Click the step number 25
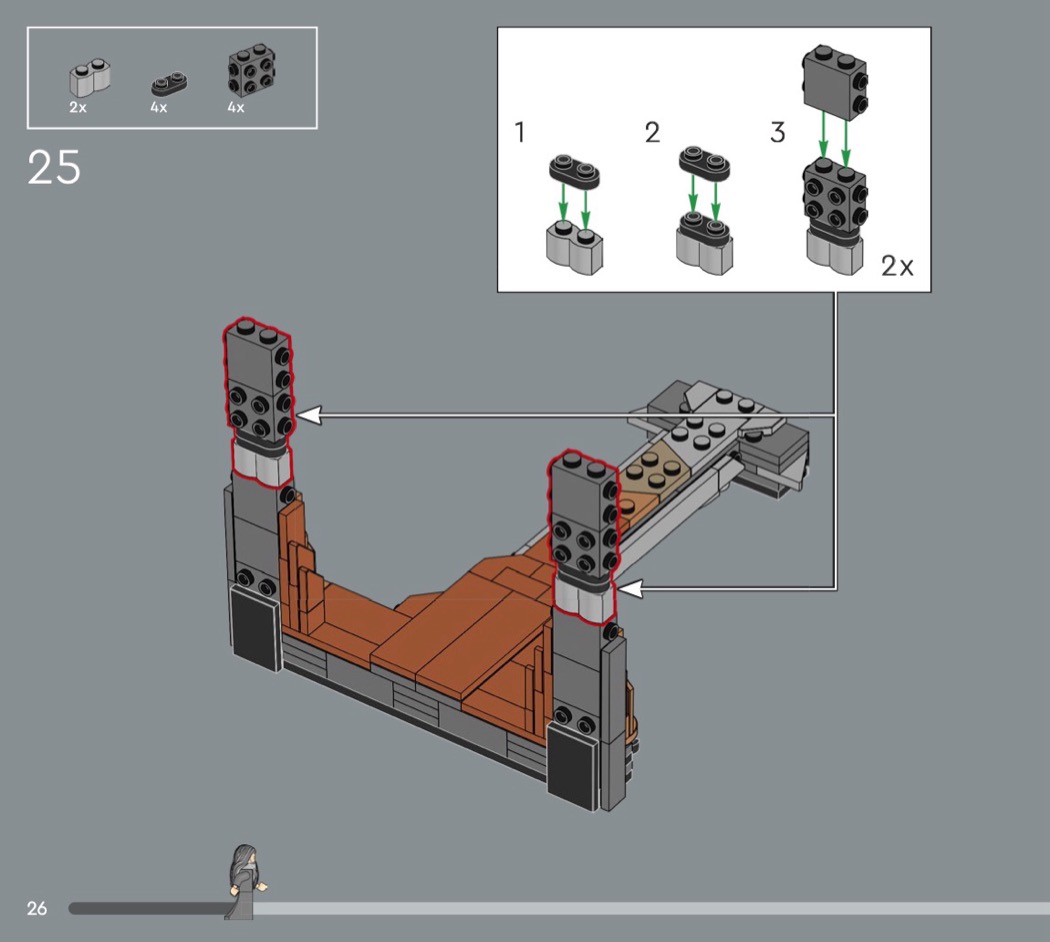1050x942 pixels. 54,168
